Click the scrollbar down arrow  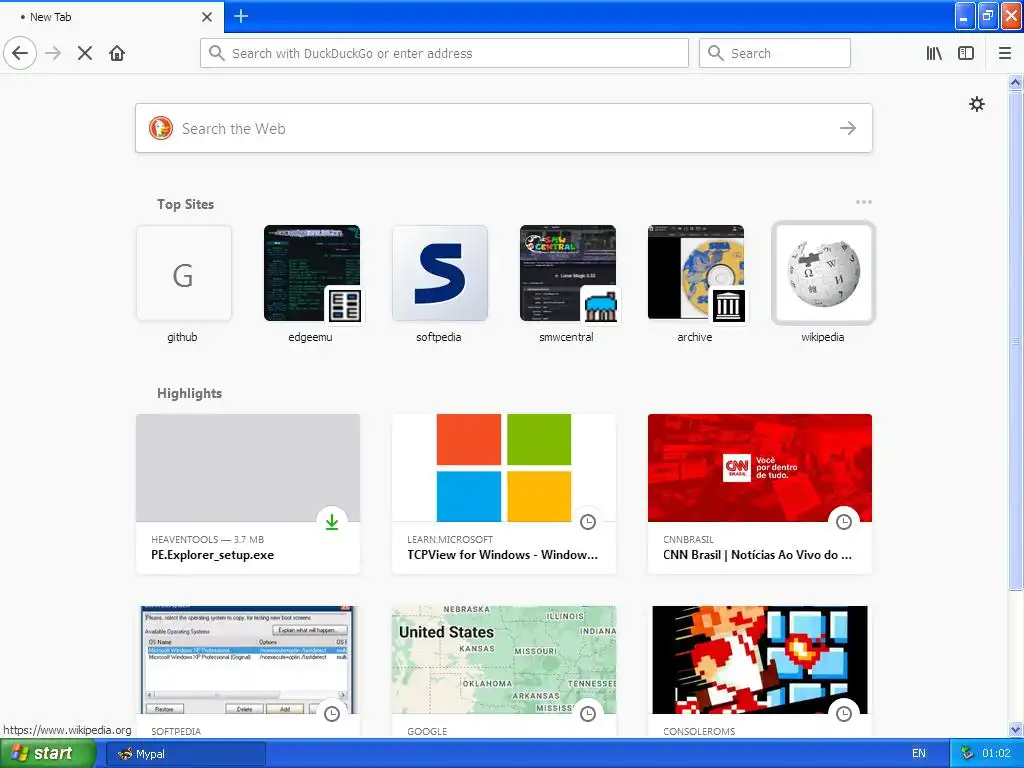[x=1015, y=729]
